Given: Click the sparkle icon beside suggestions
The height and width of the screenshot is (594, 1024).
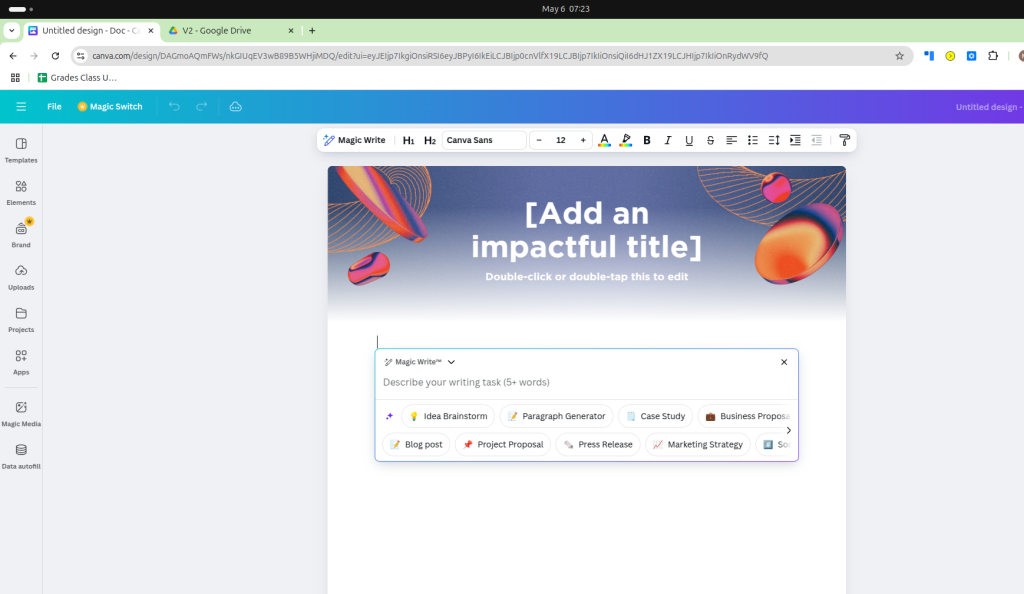Looking at the screenshot, I should 389,416.
